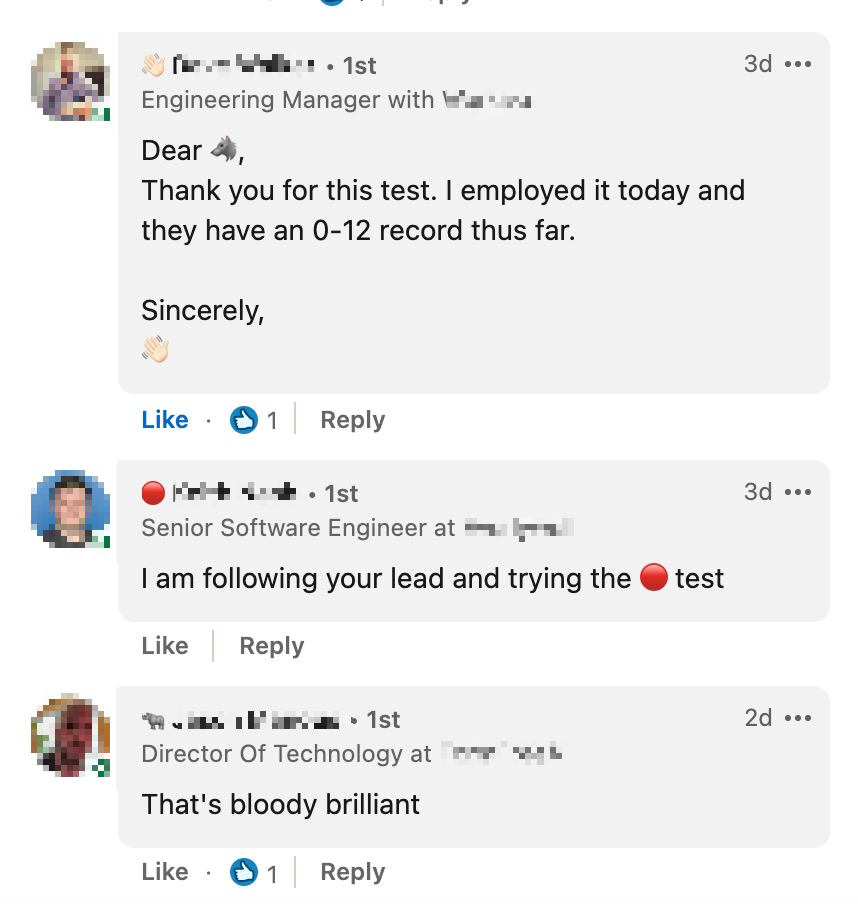Open options menu on Engineering Manager's comment
The image size is (858, 904).
tap(798, 64)
